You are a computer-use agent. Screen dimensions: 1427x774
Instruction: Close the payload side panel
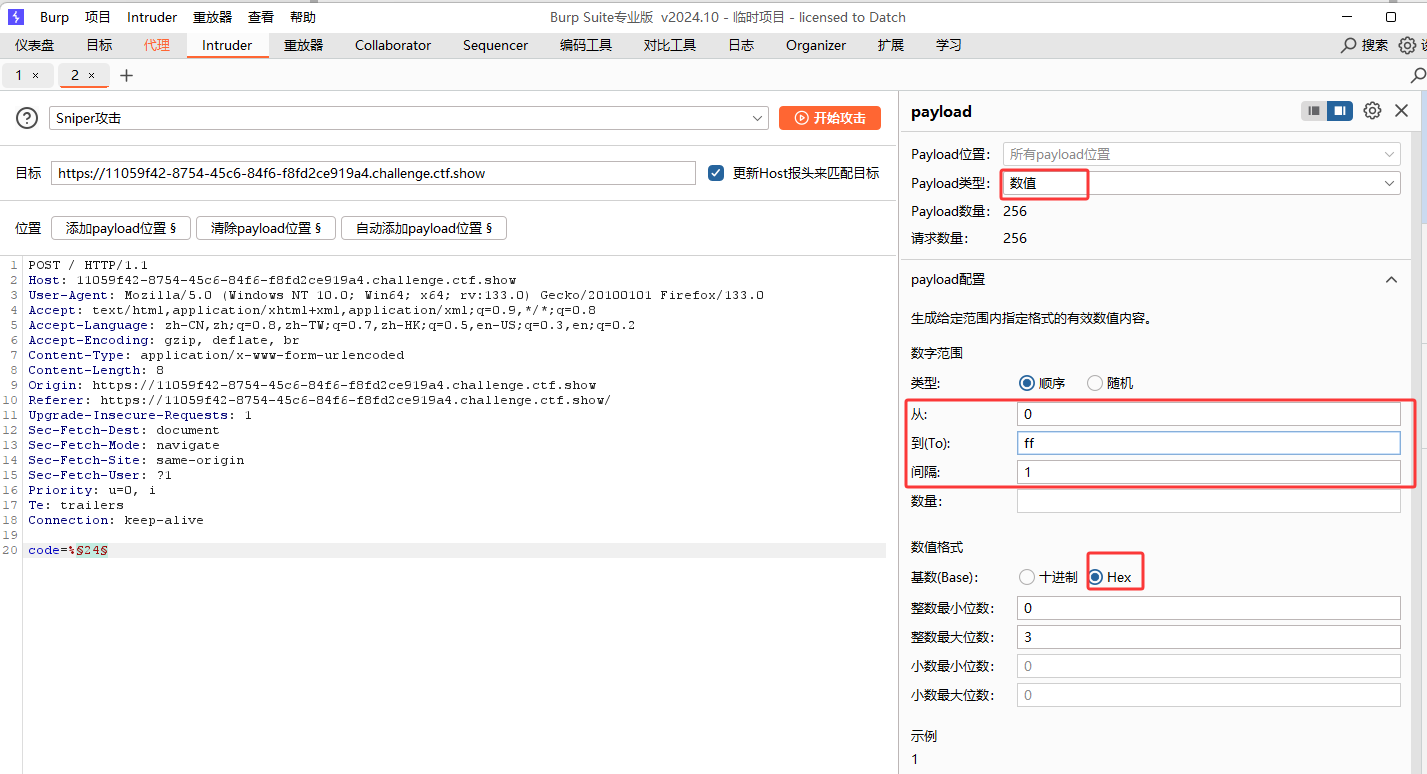point(1401,111)
